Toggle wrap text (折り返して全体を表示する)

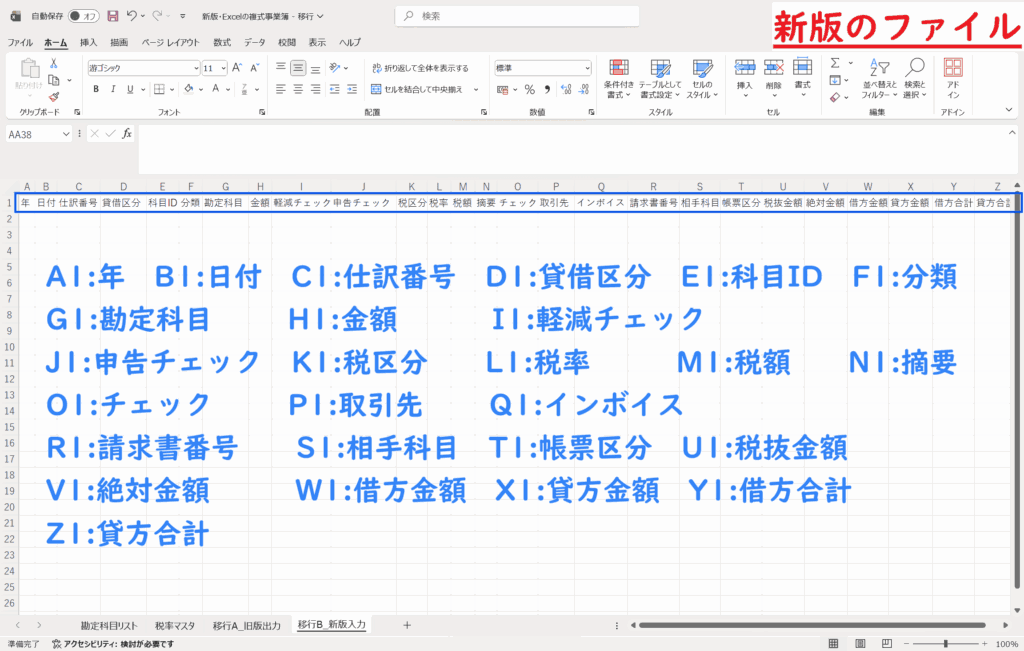(x=420, y=68)
